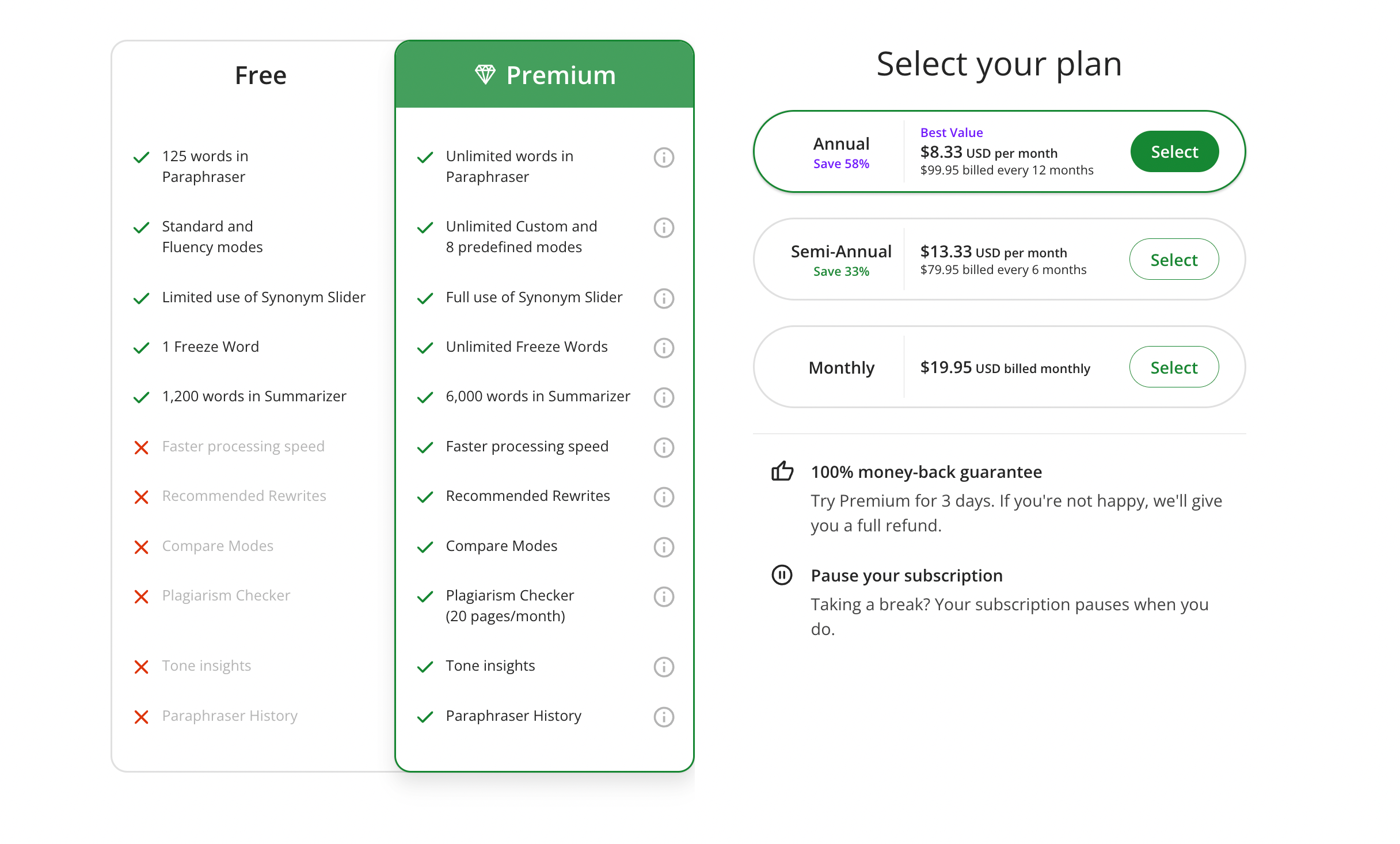Viewport: 1400px width, 844px height.
Task: Click the info icon next to Plagiarism Checker
Action: click(x=665, y=594)
